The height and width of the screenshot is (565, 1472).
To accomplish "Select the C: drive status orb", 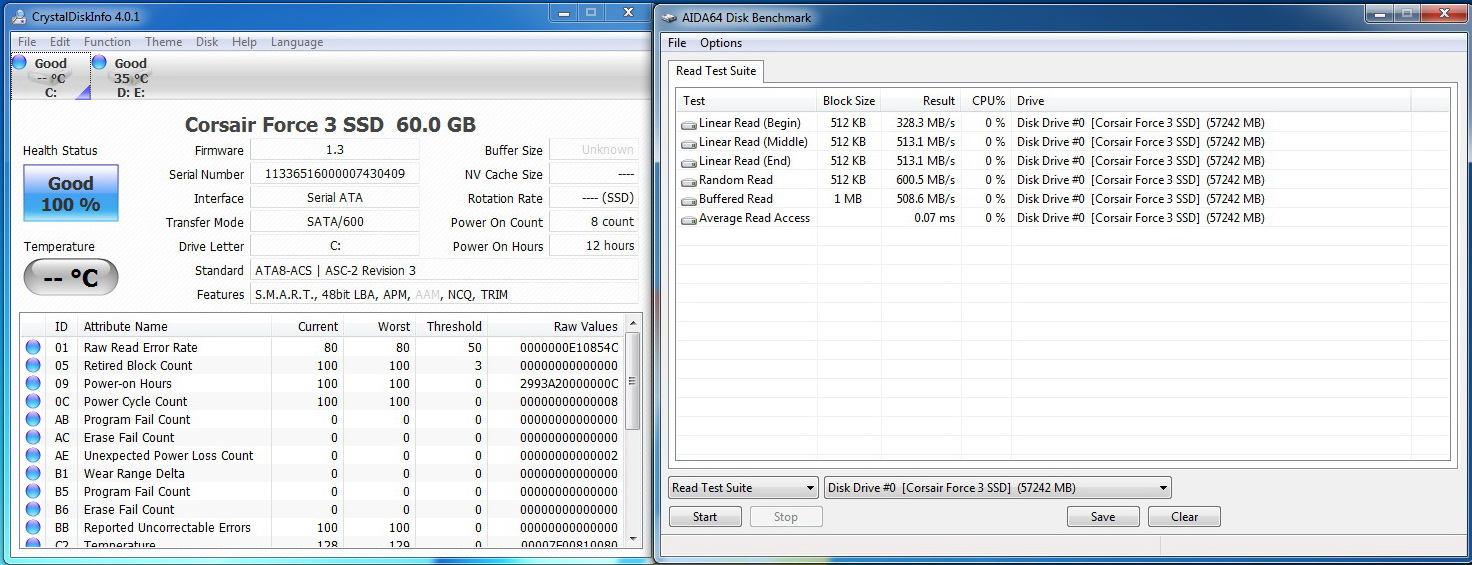I will (x=19, y=62).
